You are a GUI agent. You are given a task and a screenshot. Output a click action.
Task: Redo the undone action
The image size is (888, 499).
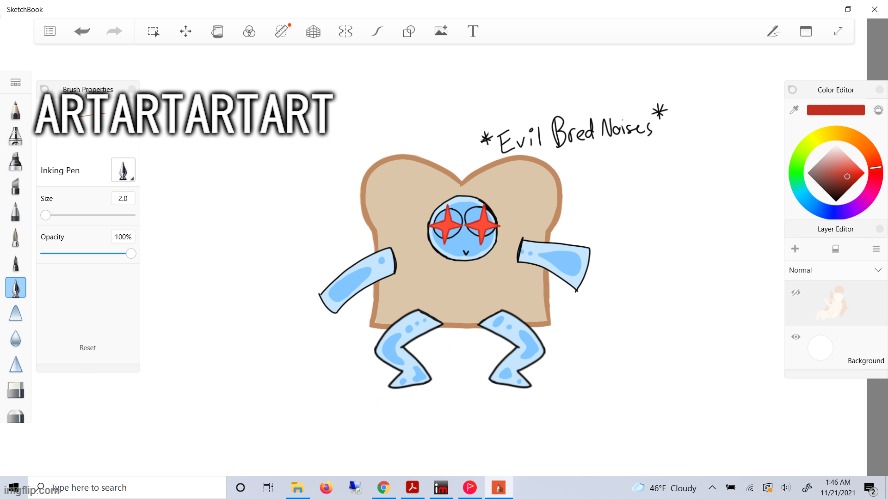pyautogui.click(x=114, y=31)
